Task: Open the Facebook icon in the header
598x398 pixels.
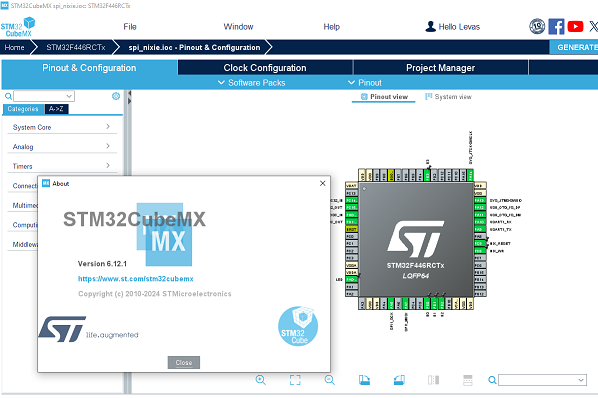Action: 556,27
